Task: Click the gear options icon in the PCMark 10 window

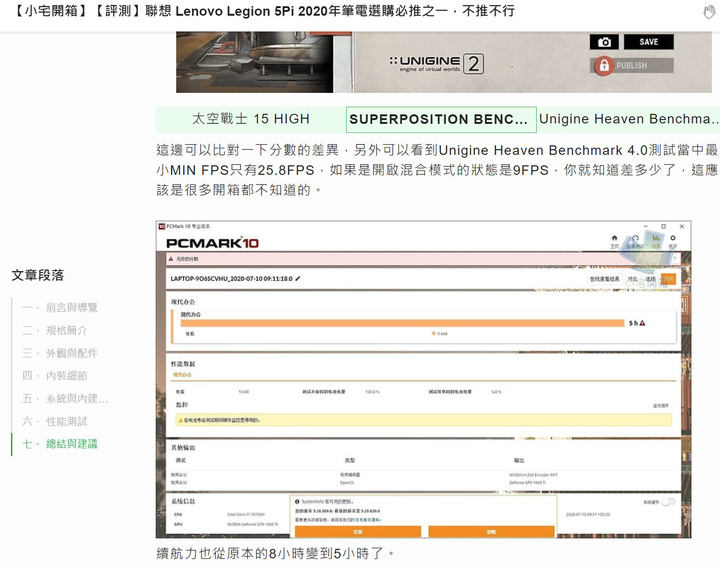Action: click(x=673, y=239)
